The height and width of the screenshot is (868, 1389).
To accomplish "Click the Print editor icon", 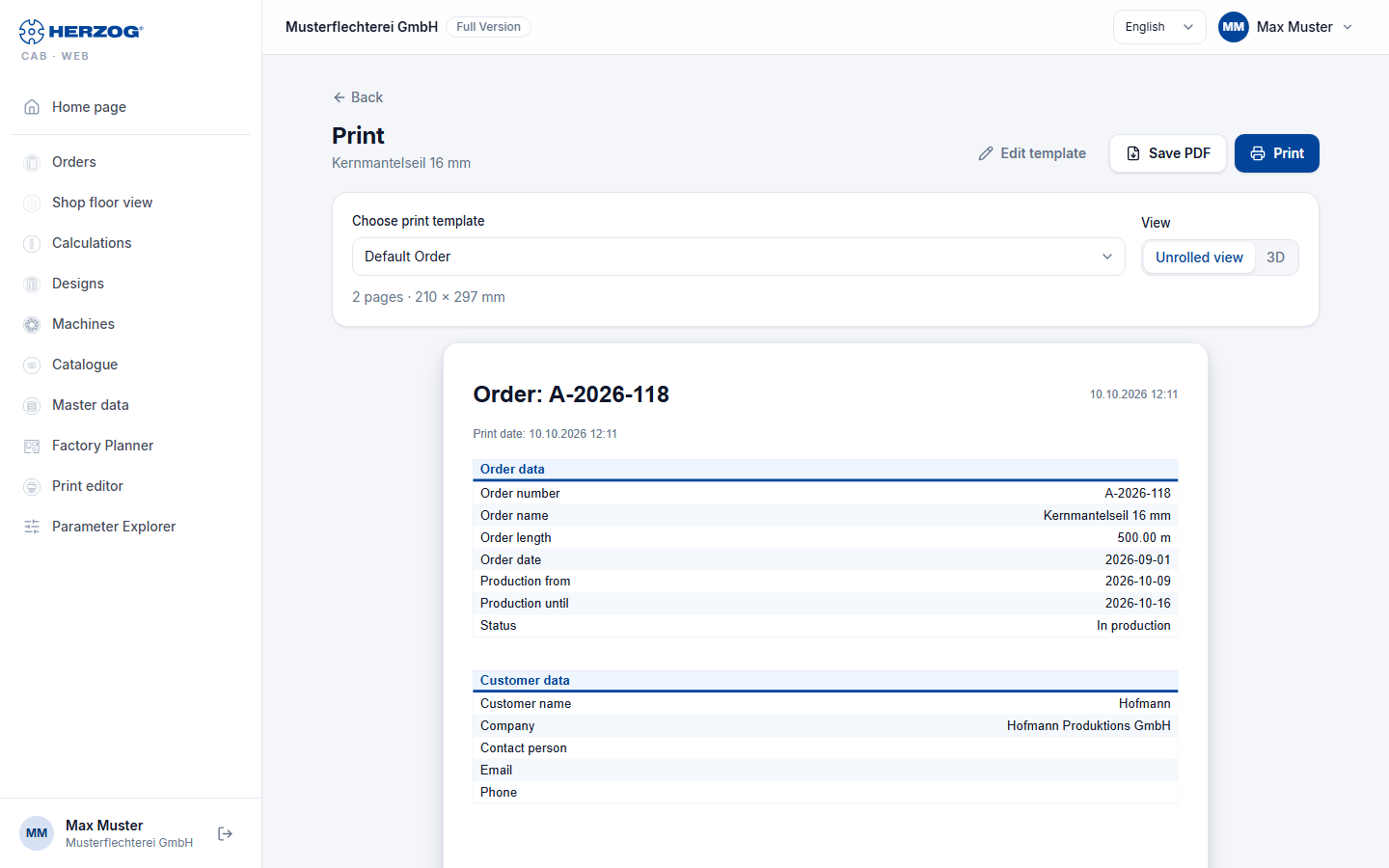I will point(32,486).
